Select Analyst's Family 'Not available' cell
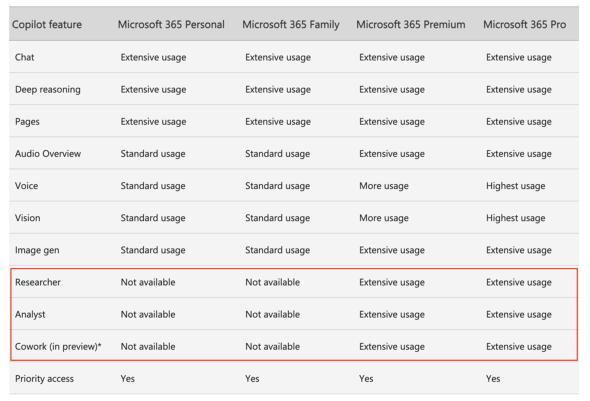The height and width of the screenshot is (401, 590). point(272,314)
